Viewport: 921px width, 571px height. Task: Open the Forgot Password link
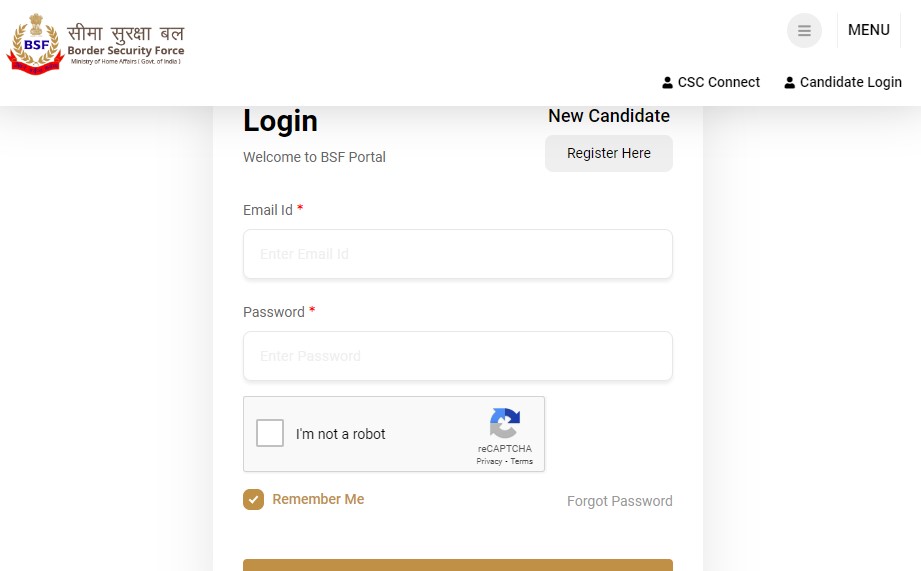619,501
